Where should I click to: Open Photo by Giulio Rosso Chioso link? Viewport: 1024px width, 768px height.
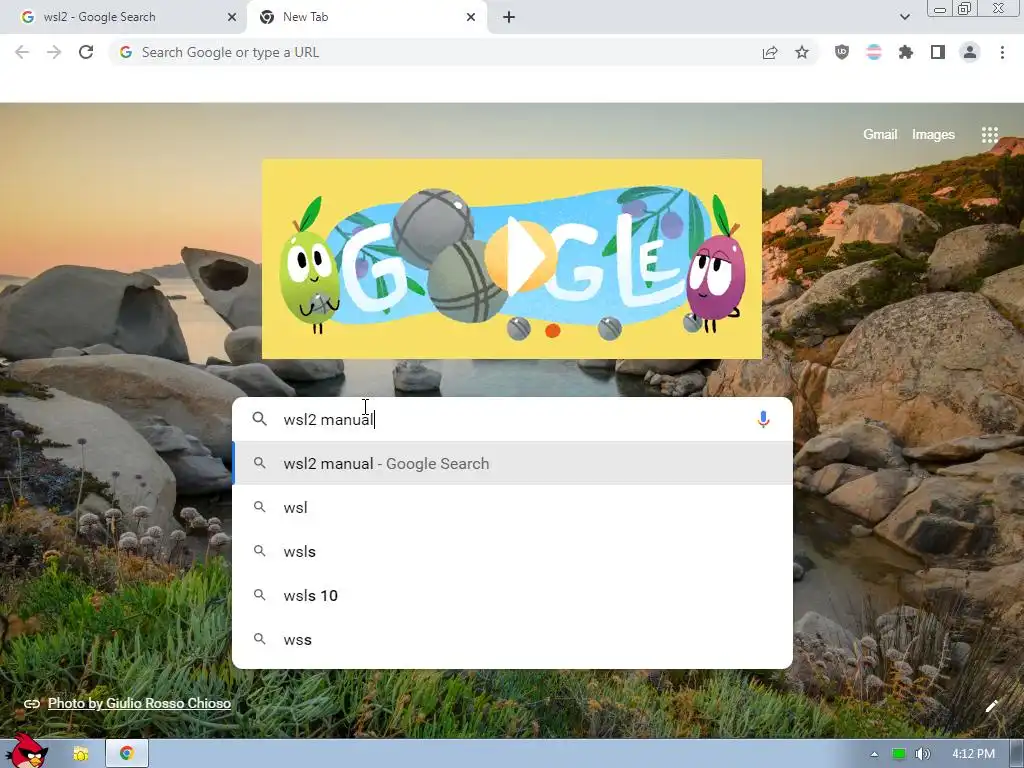pyautogui.click(x=139, y=703)
